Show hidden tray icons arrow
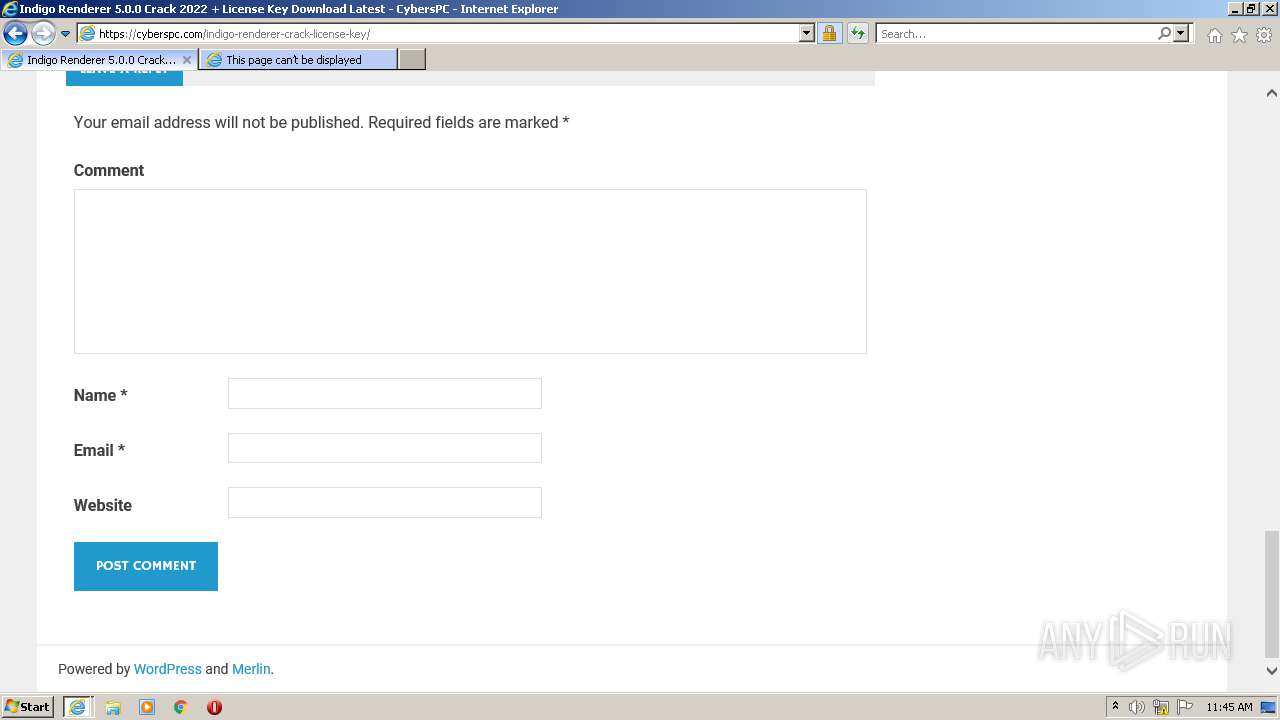This screenshot has height=720, width=1280. (x=1115, y=706)
